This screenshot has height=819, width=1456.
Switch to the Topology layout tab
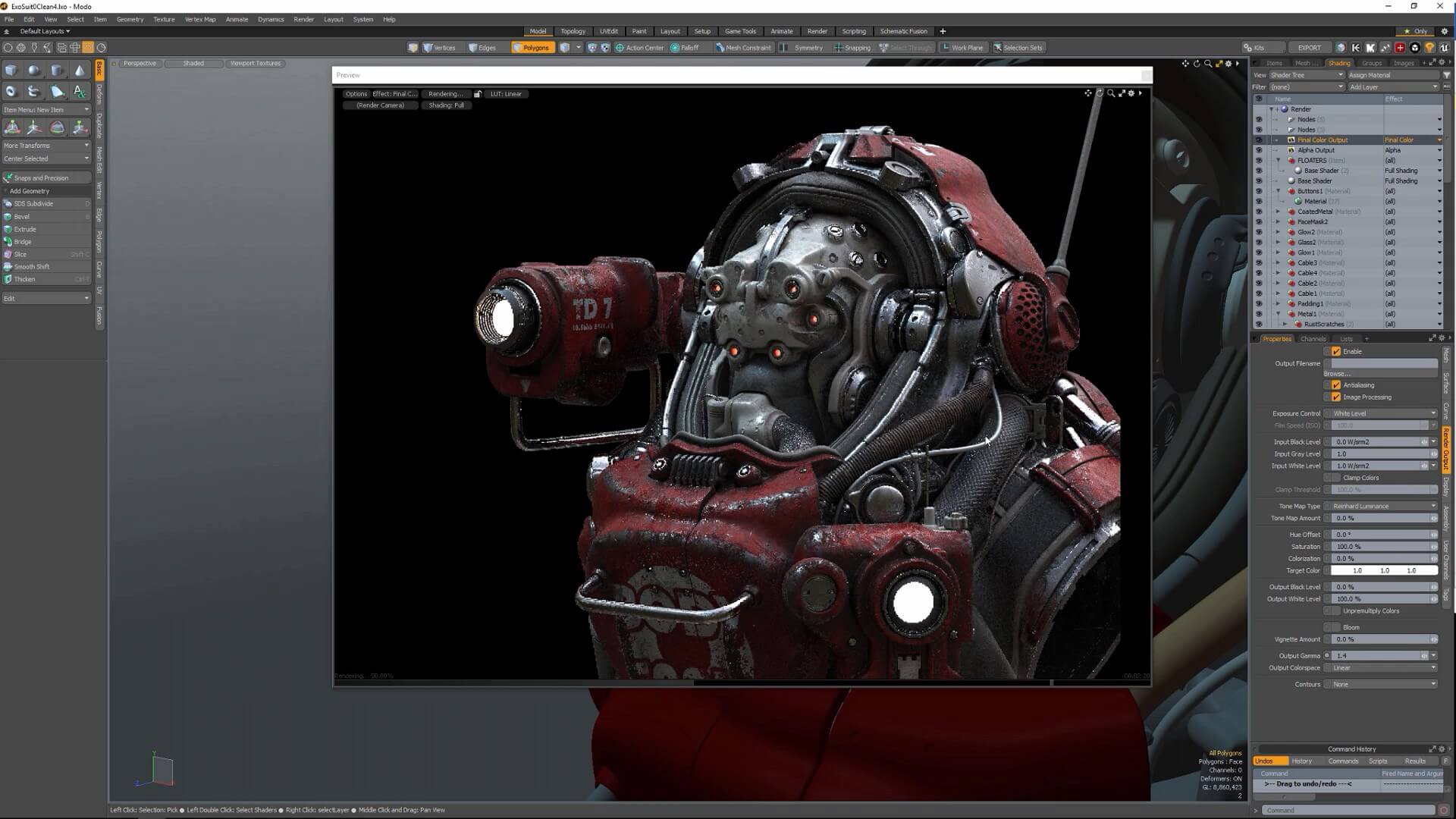[573, 32]
